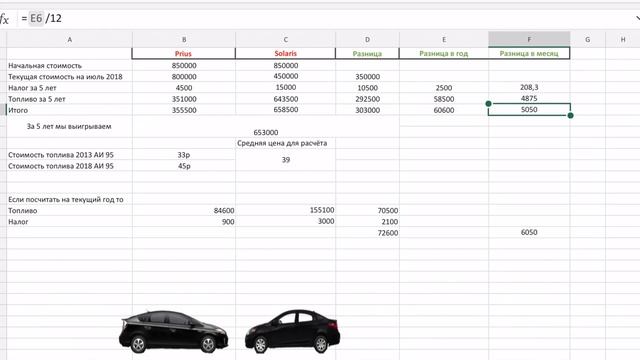Select Стоимость топлива 2018 АИ 95 cell
The image size is (640, 360).
pyautogui.click(x=69, y=166)
